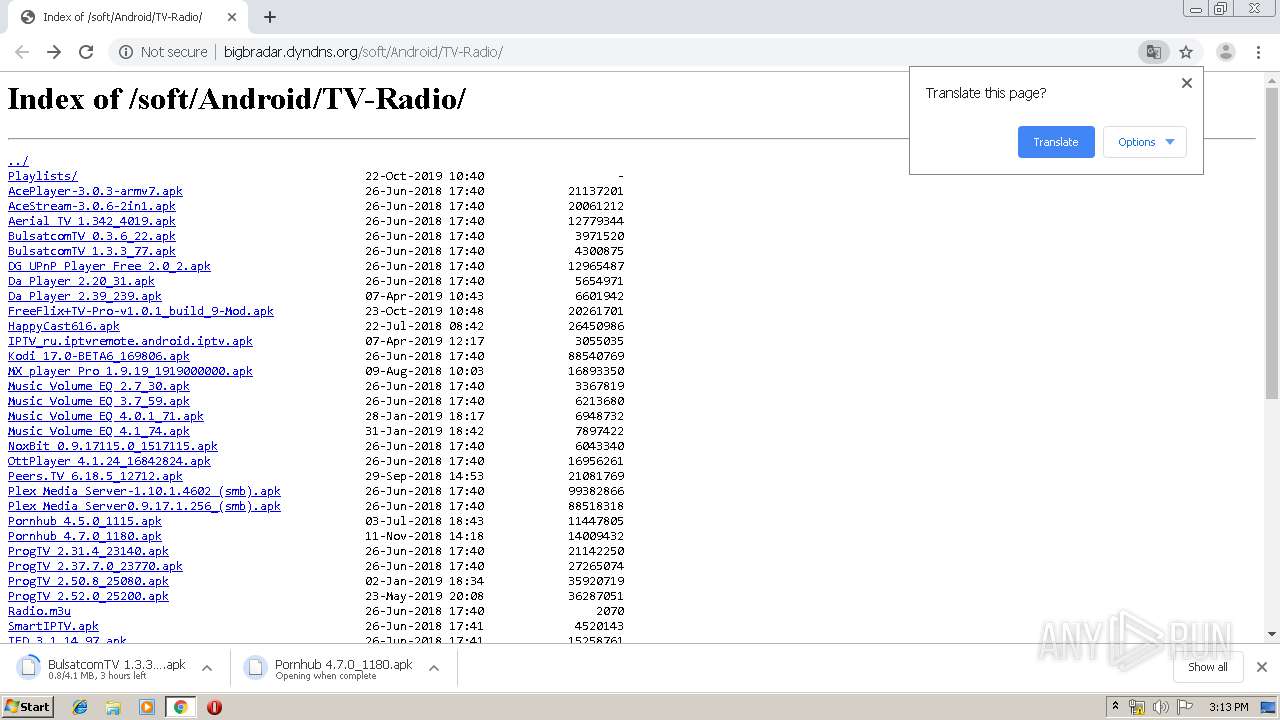Click Music_Volume_EQ_4.0.1_71.apk link
This screenshot has width=1280, height=720.
(x=106, y=416)
